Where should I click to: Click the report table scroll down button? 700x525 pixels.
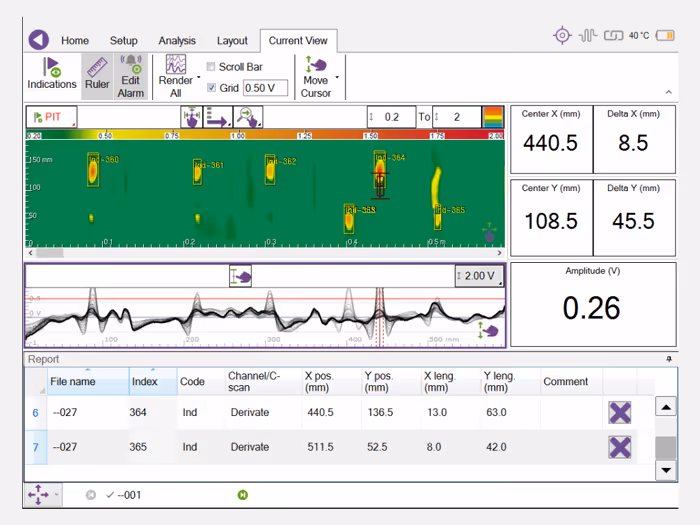click(x=666, y=470)
